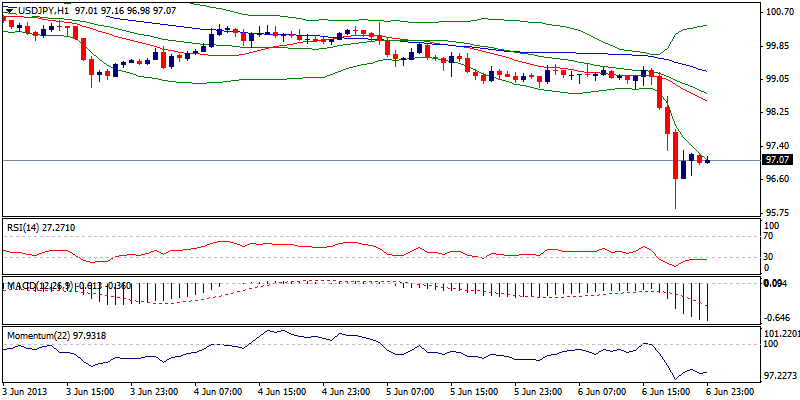Click the 98.25 price scale label
The width and height of the screenshot is (800, 400).
tap(777, 112)
